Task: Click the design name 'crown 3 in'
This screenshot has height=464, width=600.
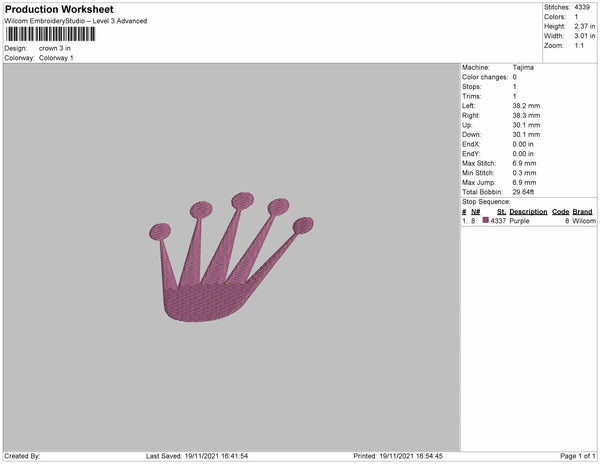Action: pyautogui.click(x=55, y=48)
